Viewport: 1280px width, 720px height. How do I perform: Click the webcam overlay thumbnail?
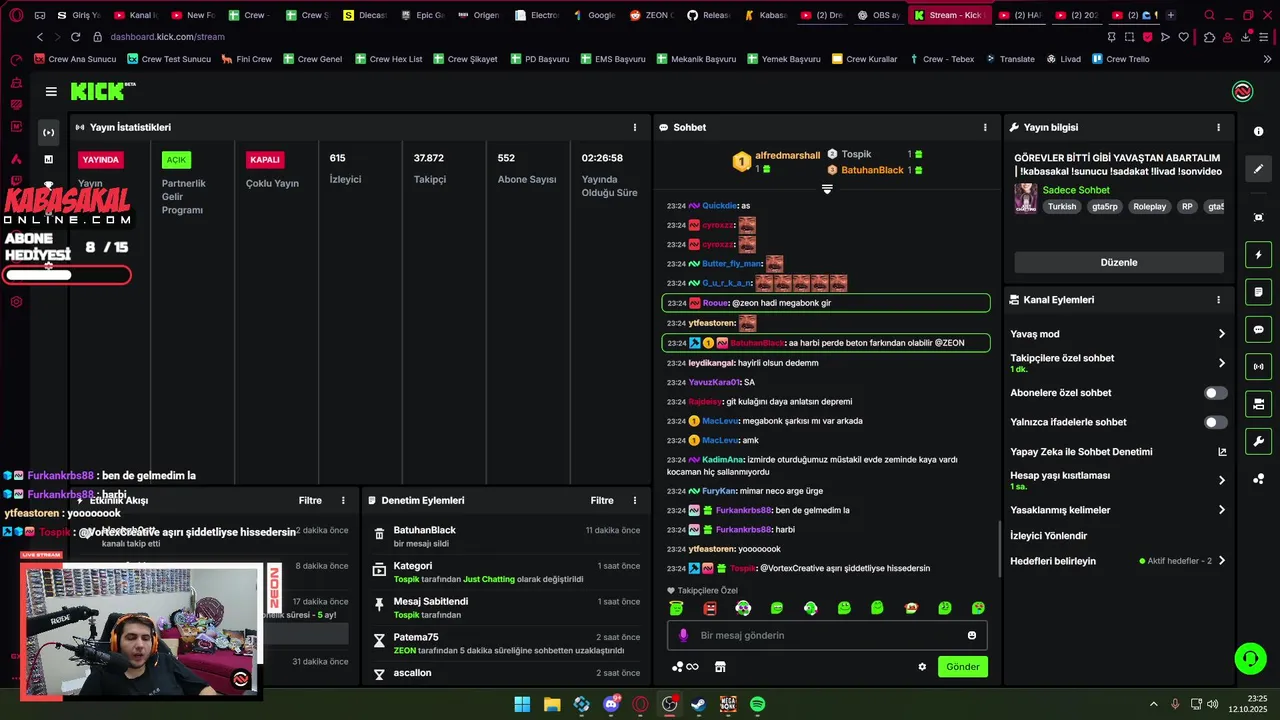[140, 630]
